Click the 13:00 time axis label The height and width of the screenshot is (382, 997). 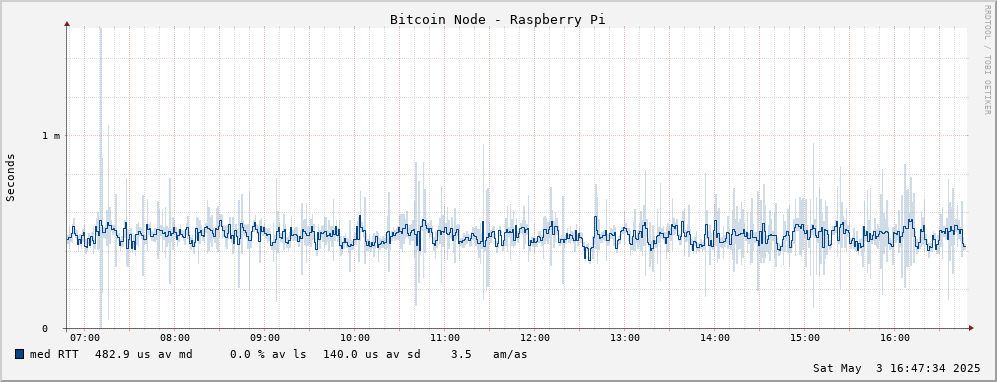pyautogui.click(x=624, y=338)
